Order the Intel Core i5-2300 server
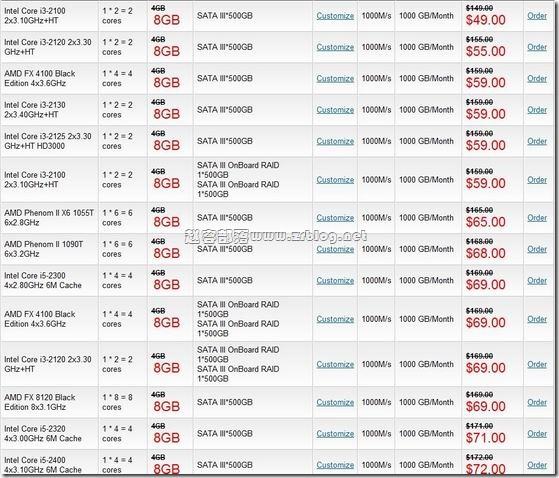 537,281
